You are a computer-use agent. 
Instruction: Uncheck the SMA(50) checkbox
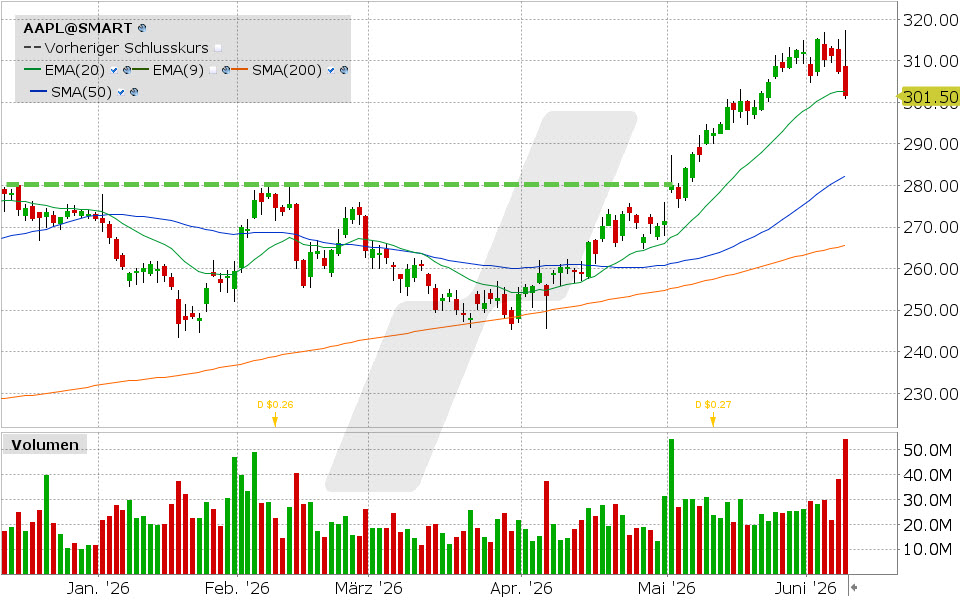click(x=121, y=92)
